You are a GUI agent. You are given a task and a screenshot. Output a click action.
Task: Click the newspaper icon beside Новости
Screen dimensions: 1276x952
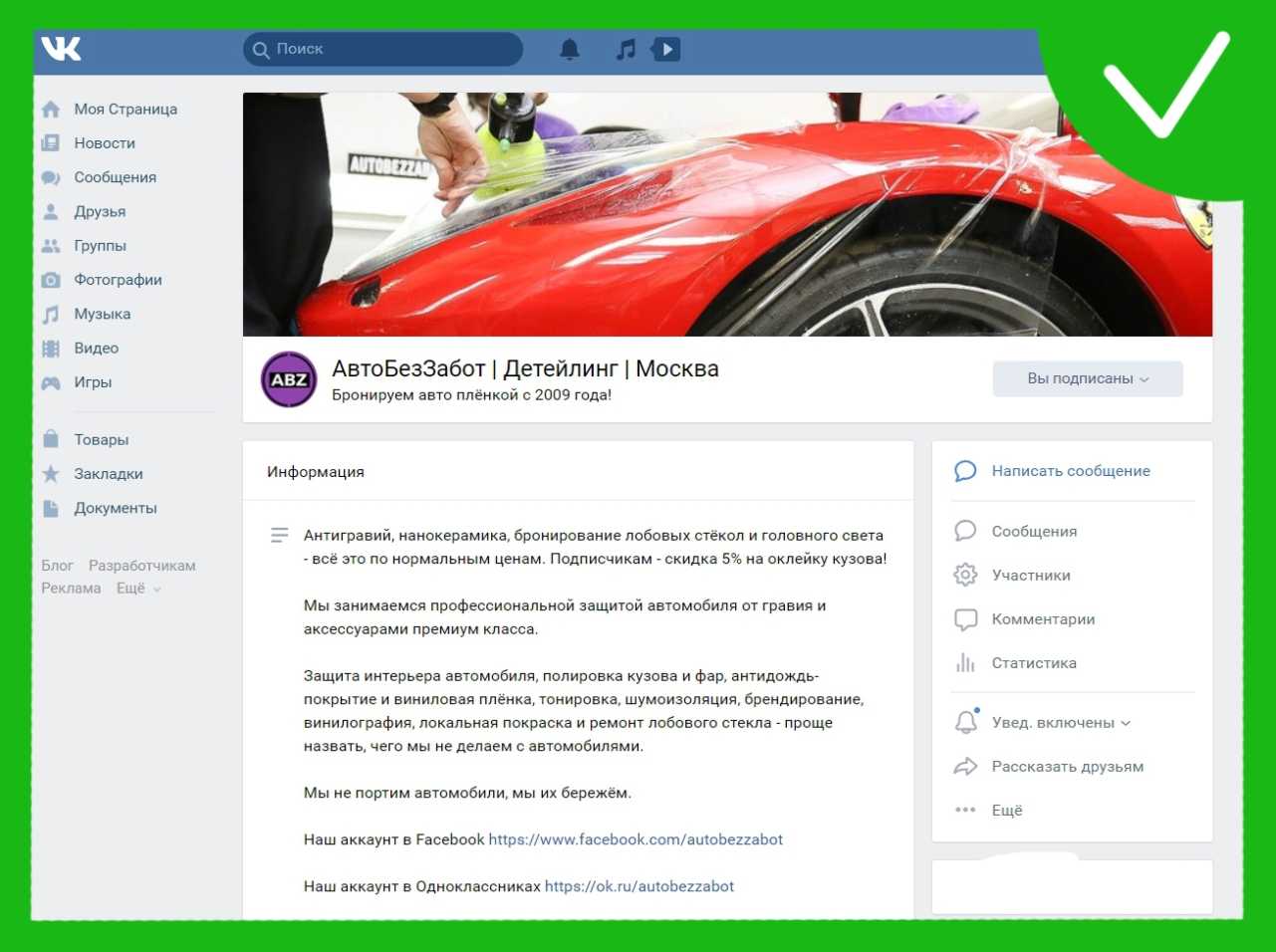(x=51, y=143)
